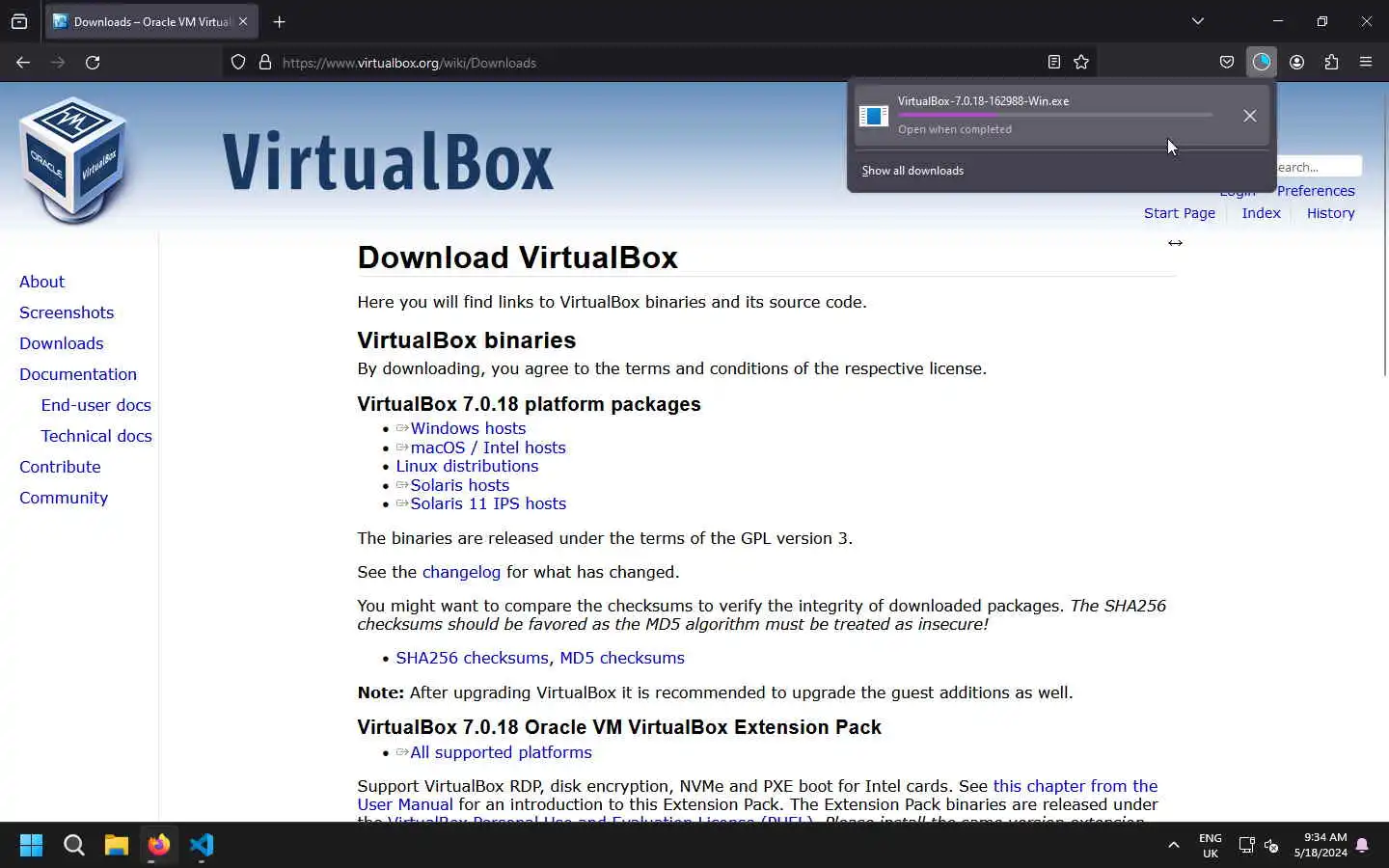
Task: Open Preferences link
Action: coord(1316,191)
